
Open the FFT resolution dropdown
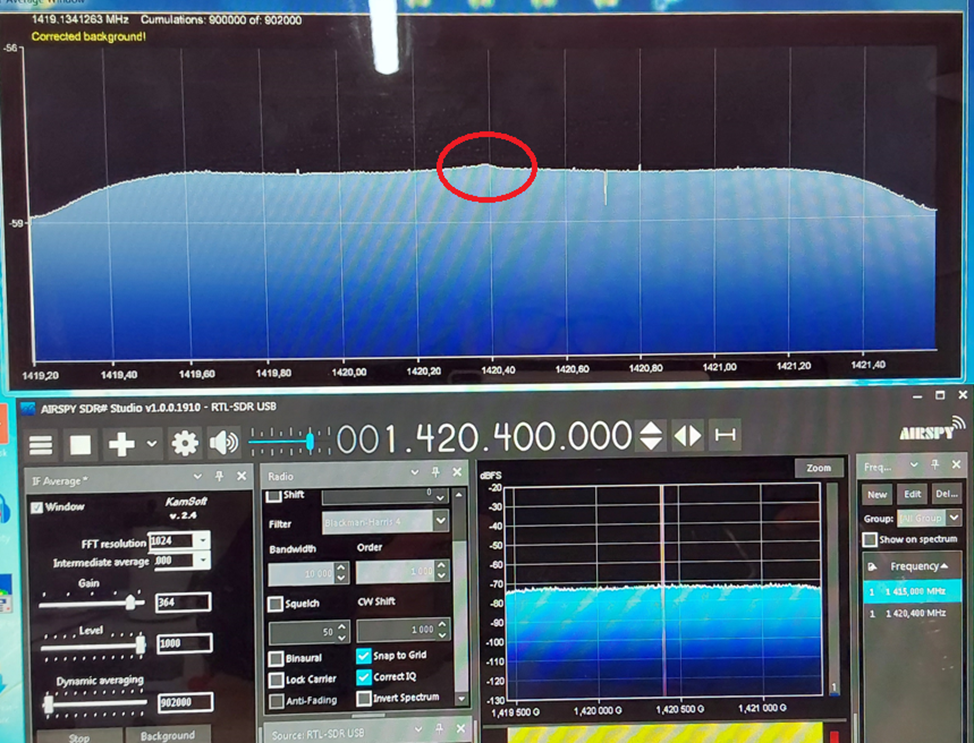[203, 540]
